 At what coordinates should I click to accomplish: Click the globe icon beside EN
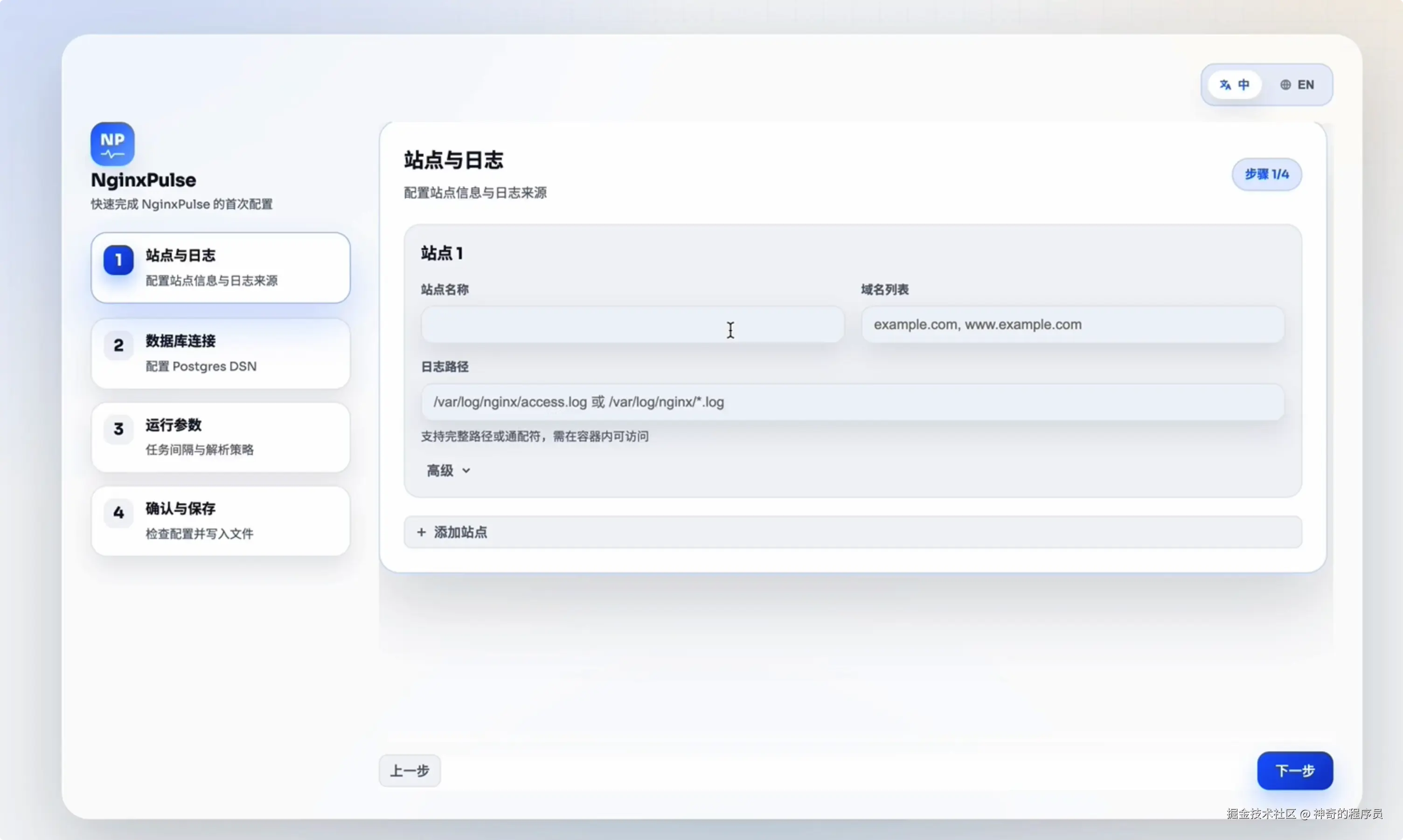pos(1285,85)
